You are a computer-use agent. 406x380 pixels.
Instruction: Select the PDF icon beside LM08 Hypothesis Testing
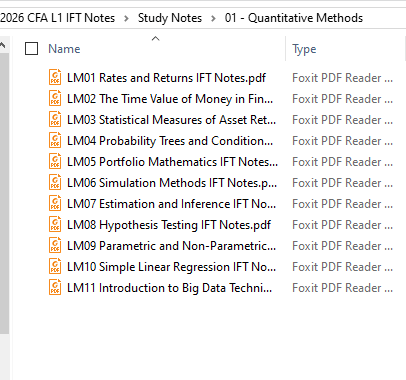pyautogui.click(x=55, y=224)
